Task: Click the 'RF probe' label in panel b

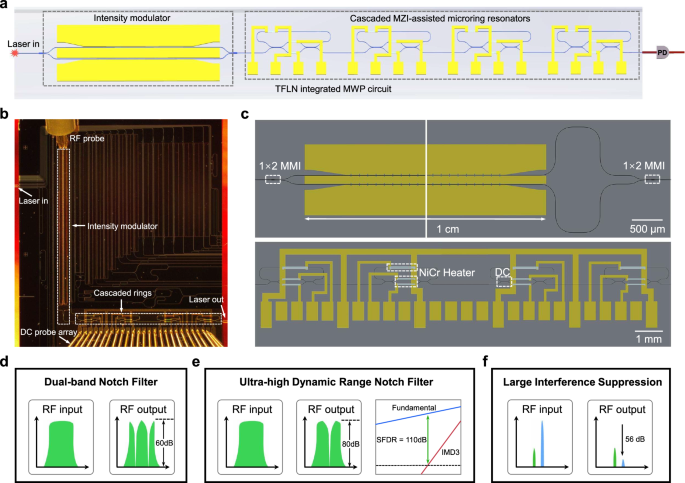Action: pos(87,138)
